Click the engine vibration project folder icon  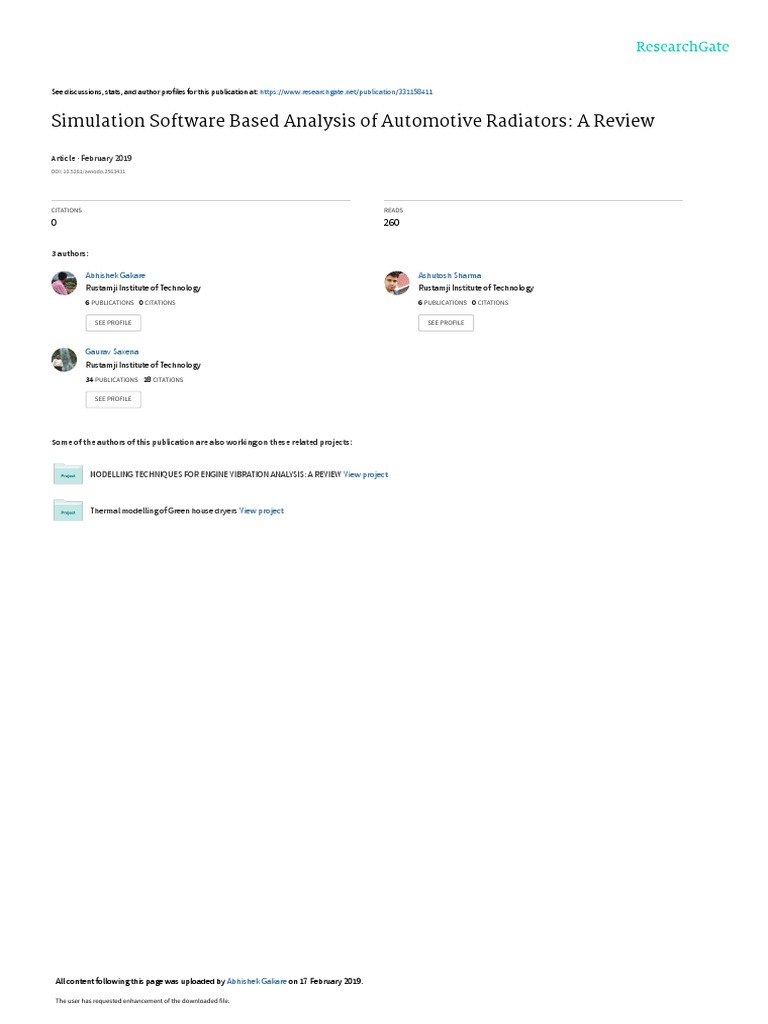[68, 473]
